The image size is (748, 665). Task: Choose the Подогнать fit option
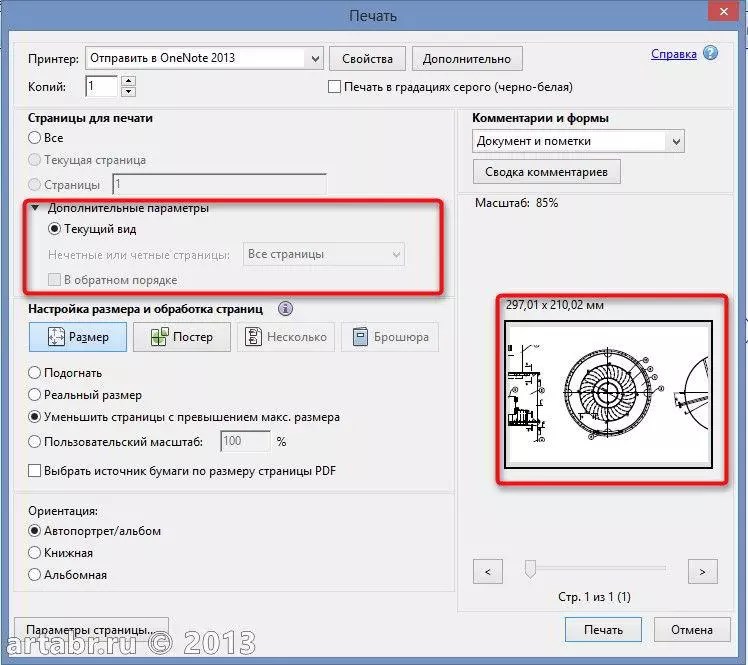point(36,373)
